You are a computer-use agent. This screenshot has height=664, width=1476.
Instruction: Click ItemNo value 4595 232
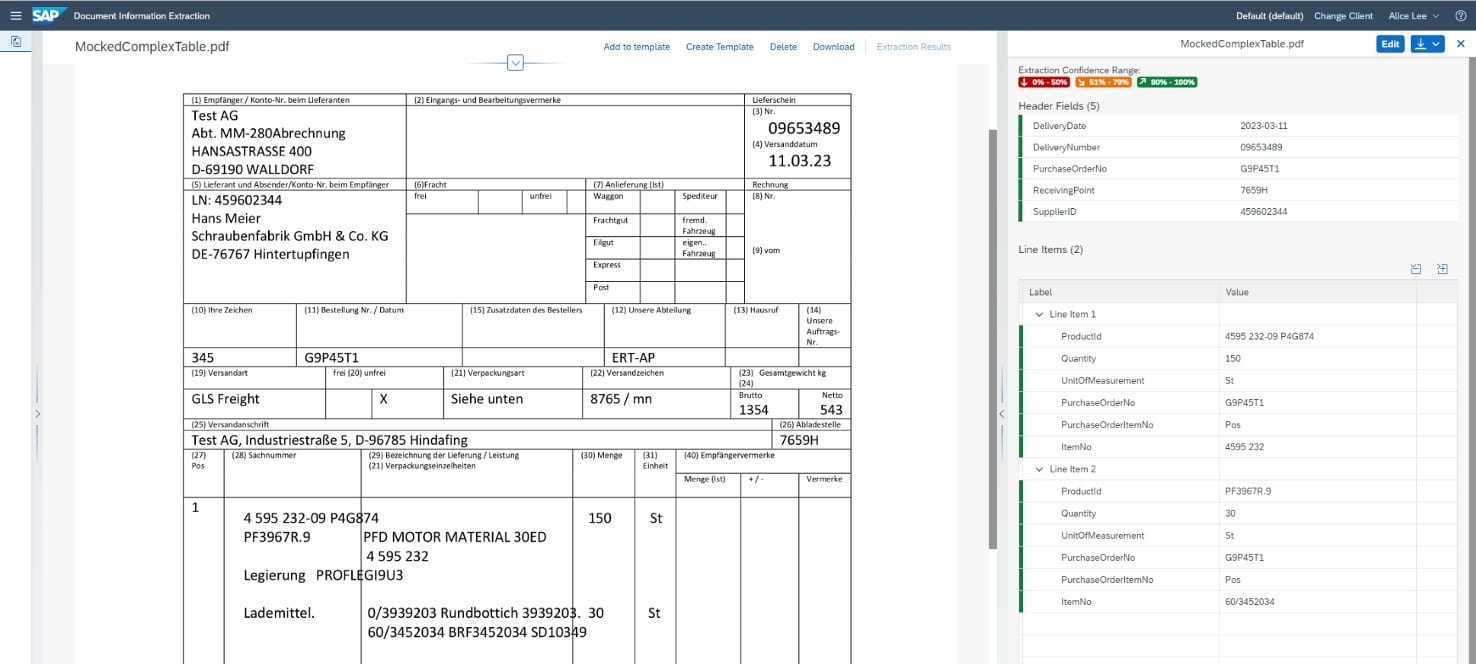(1246, 446)
